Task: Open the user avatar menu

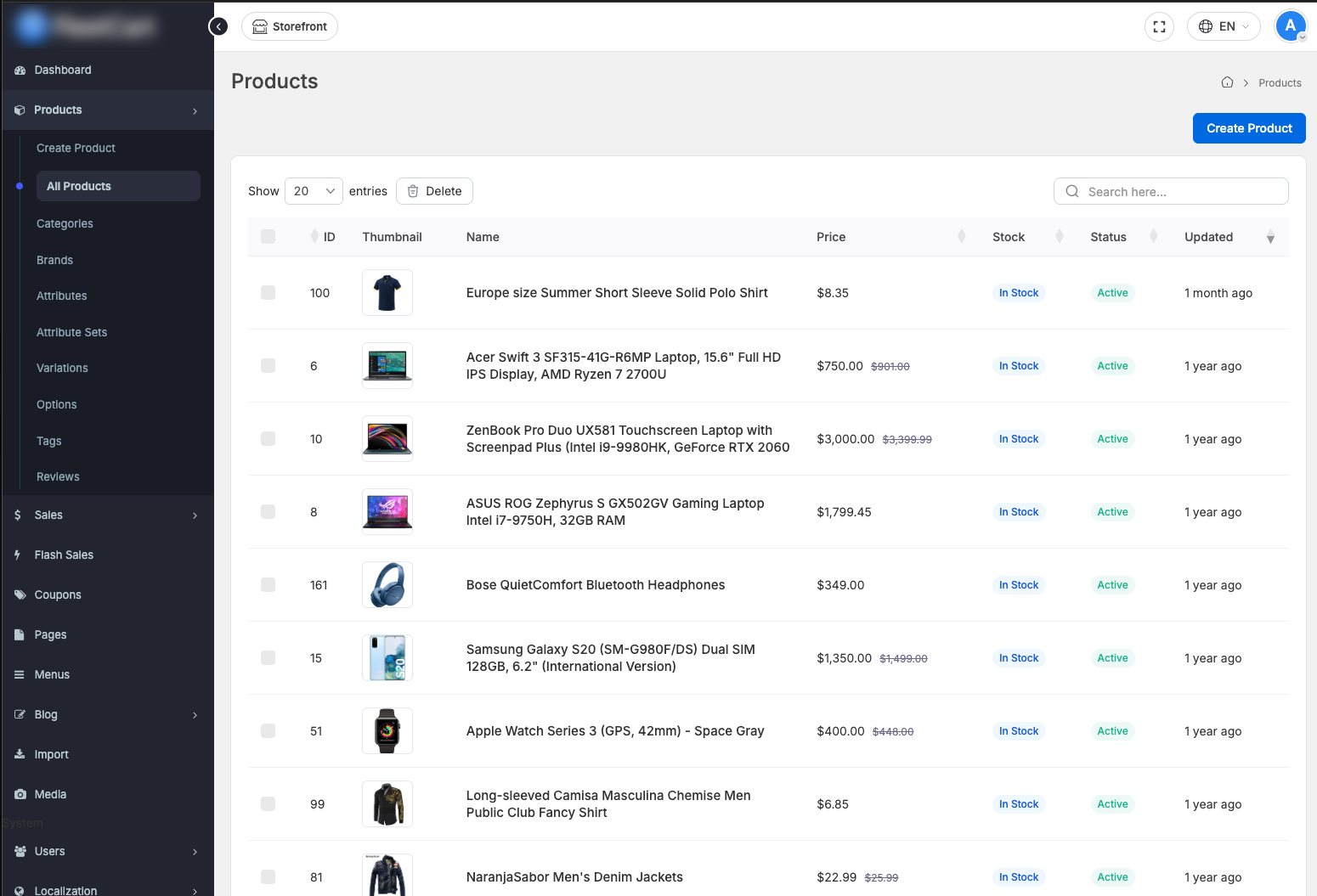Action: pyautogui.click(x=1290, y=26)
